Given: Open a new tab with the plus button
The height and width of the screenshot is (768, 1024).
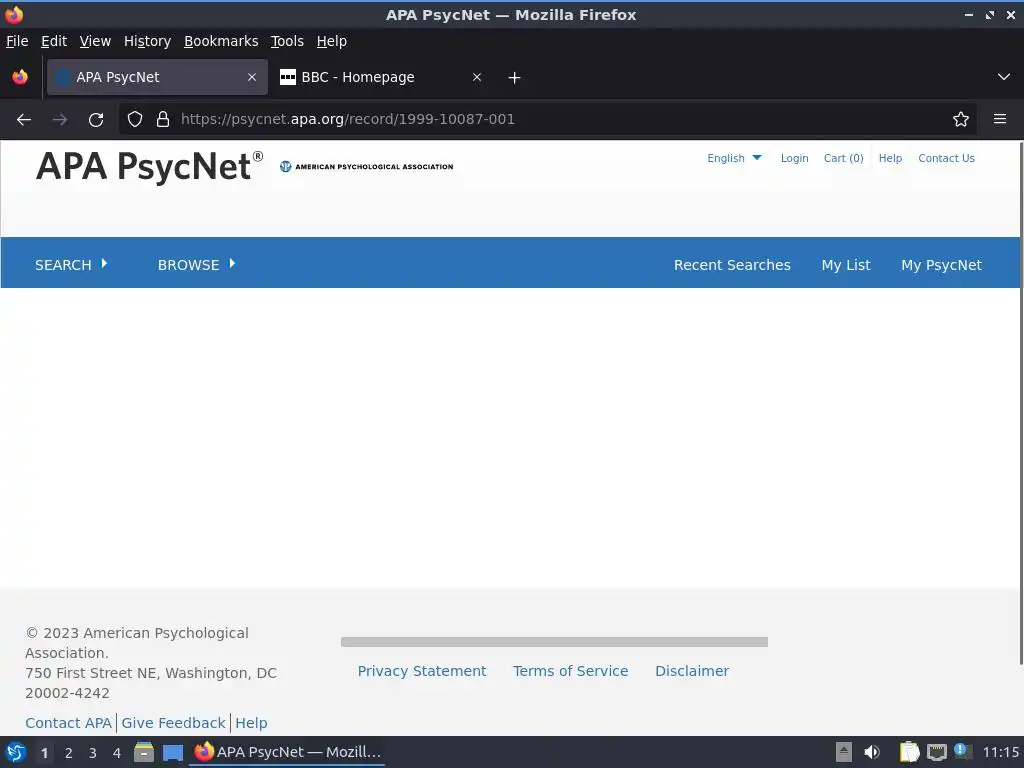Looking at the screenshot, I should point(515,78).
